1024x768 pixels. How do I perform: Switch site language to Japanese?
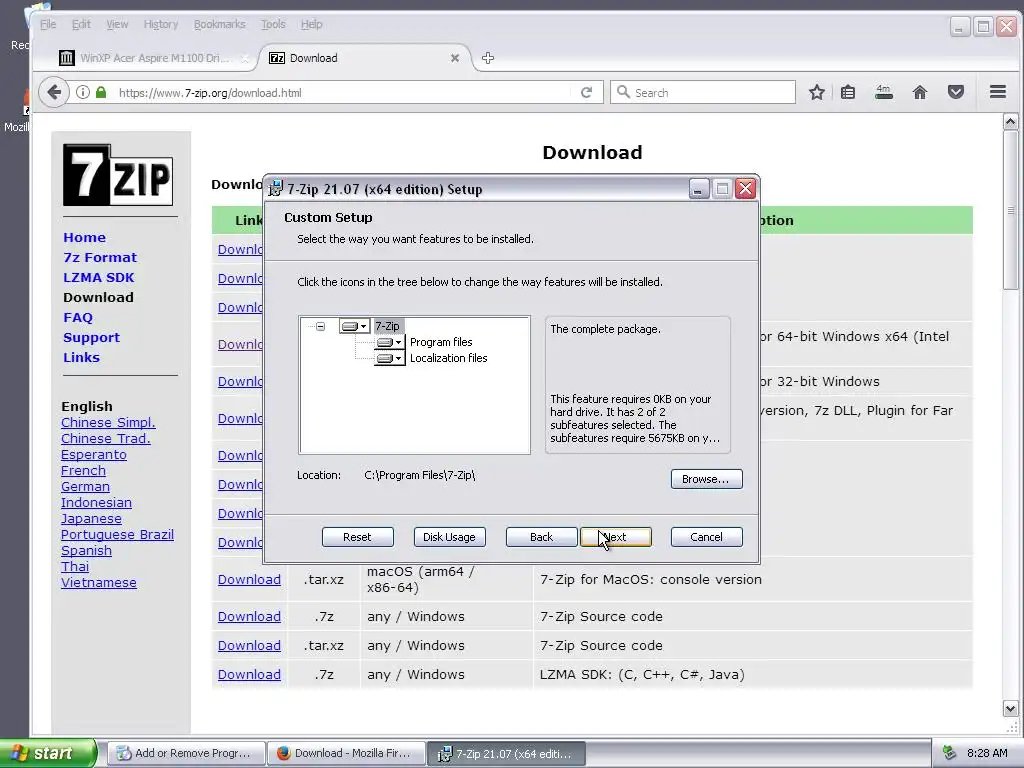[x=91, y=519]
